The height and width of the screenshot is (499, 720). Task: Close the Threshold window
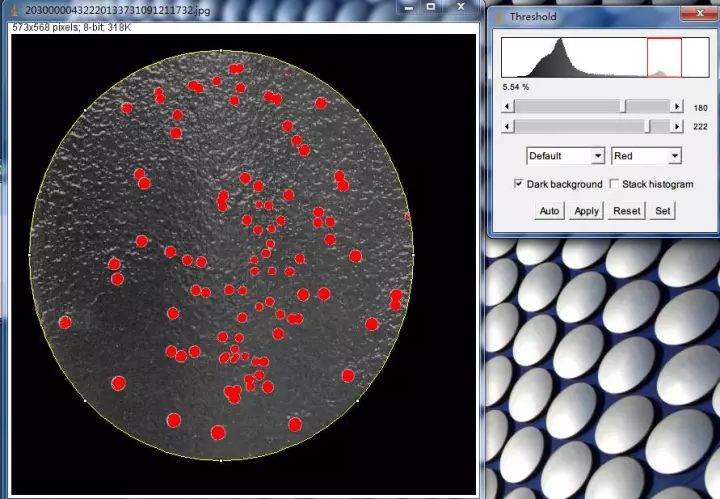[700, 13]
